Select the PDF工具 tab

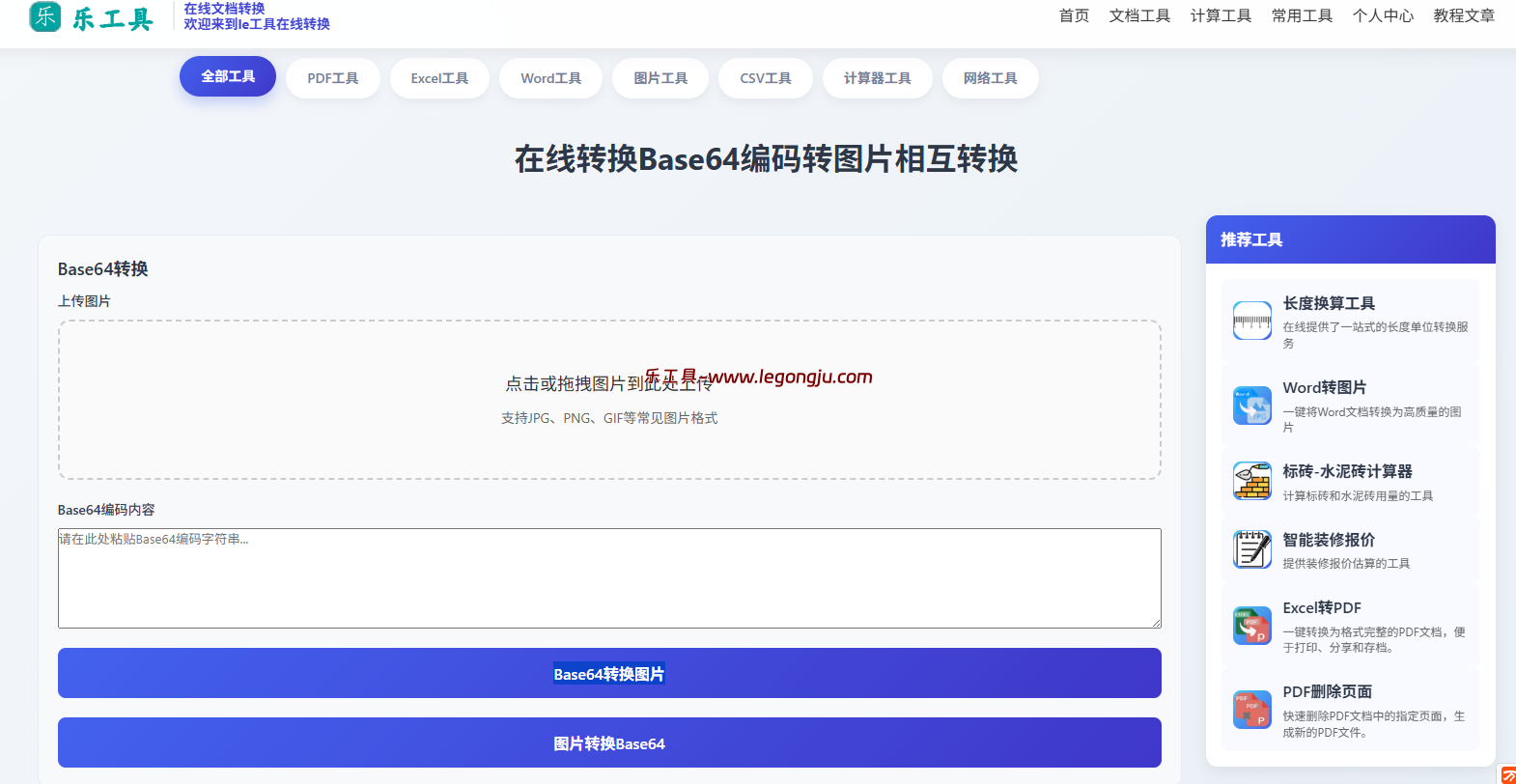pos(333,78)
